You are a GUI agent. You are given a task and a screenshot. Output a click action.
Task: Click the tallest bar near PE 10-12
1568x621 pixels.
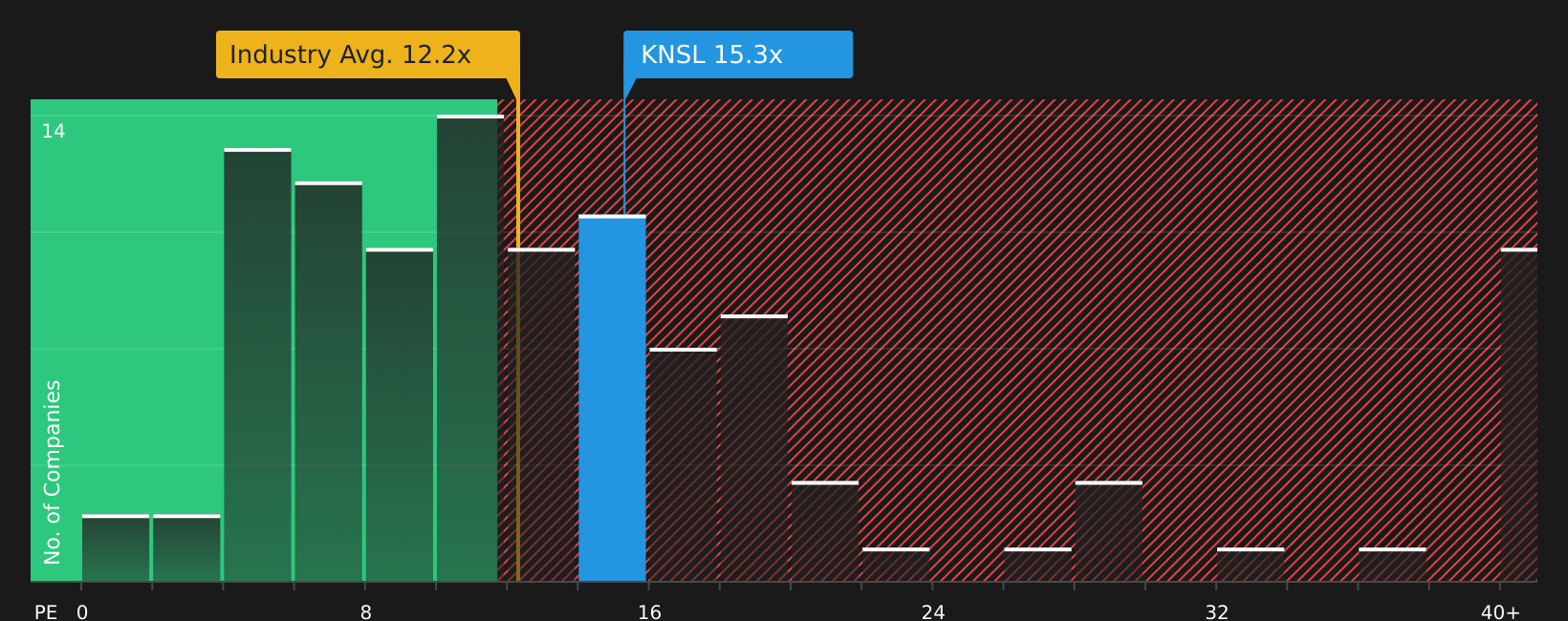coord(470,349)
